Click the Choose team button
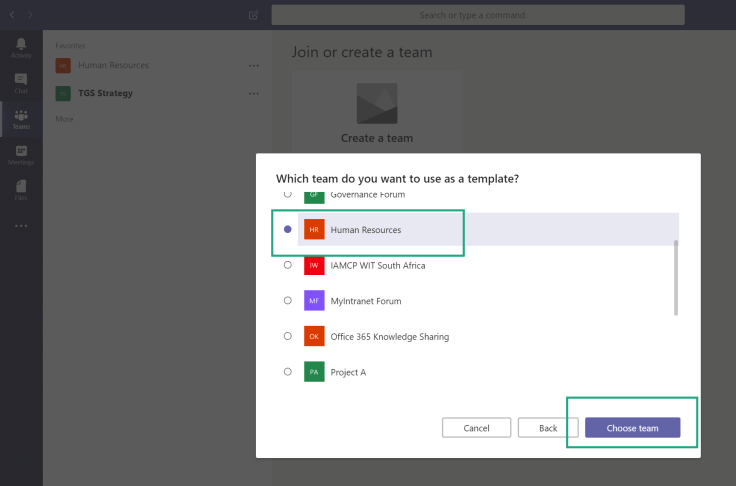Image resolution: width=736 pixels, height=486 pixels. 632,428
